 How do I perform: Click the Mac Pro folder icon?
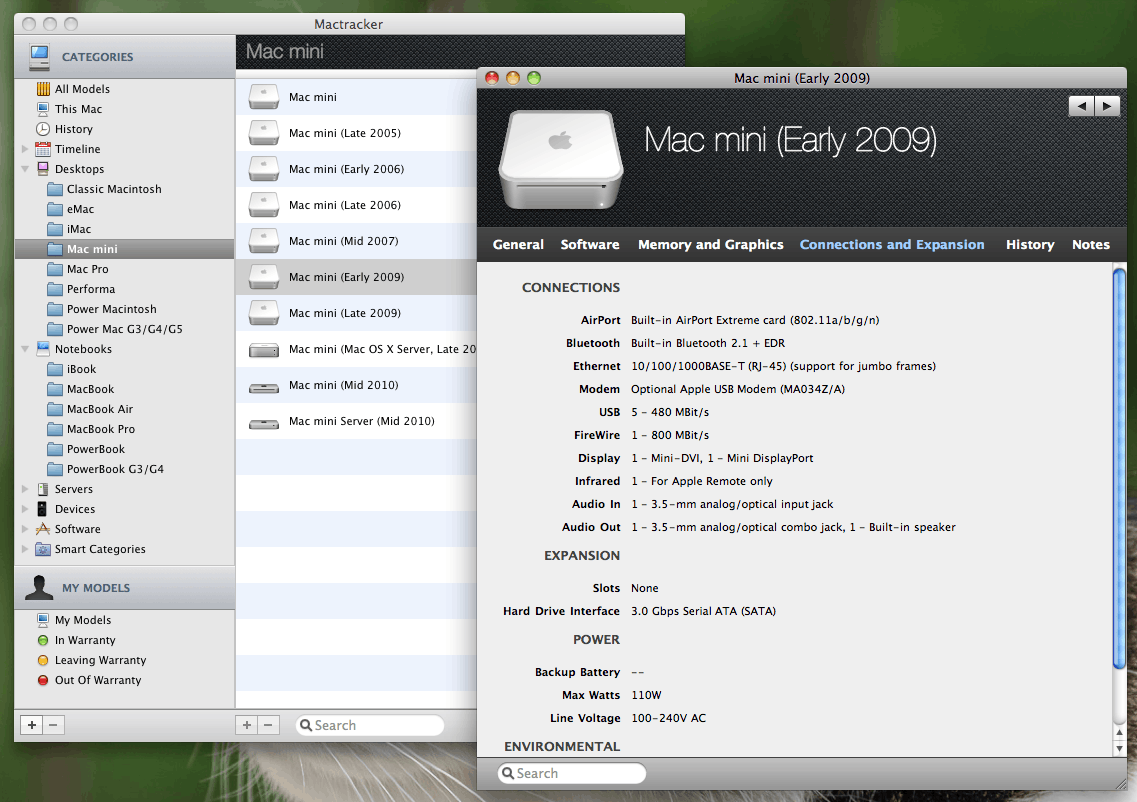(x=55, y=269)
